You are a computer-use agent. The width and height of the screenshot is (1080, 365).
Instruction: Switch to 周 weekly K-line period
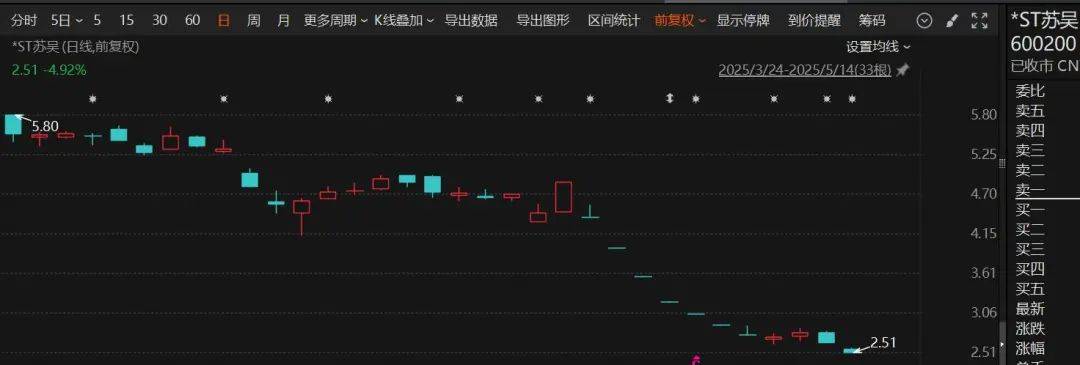[x=253, y=21]
